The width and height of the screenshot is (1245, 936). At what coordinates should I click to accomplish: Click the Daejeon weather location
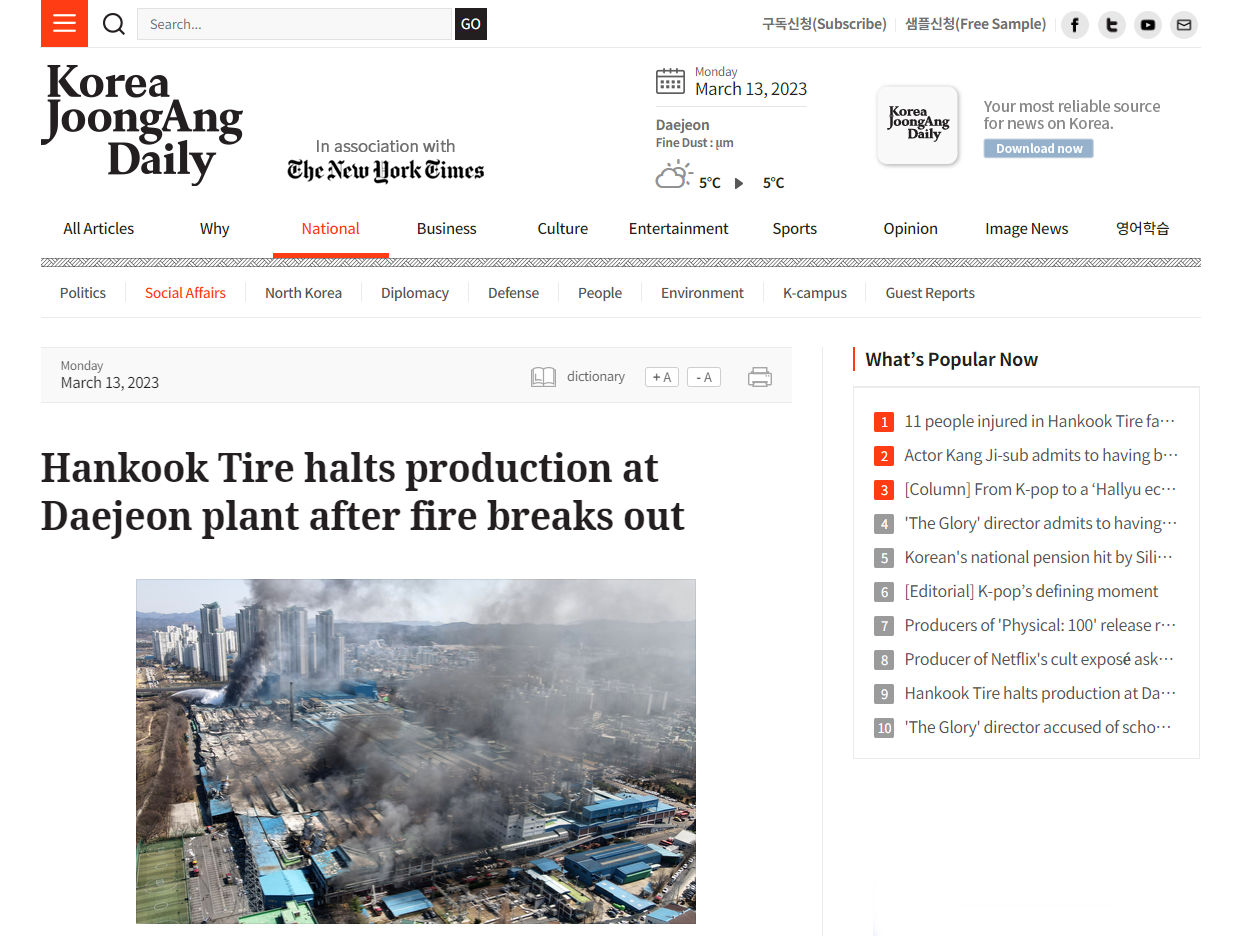pyautogui.click(x=682, y=125)
